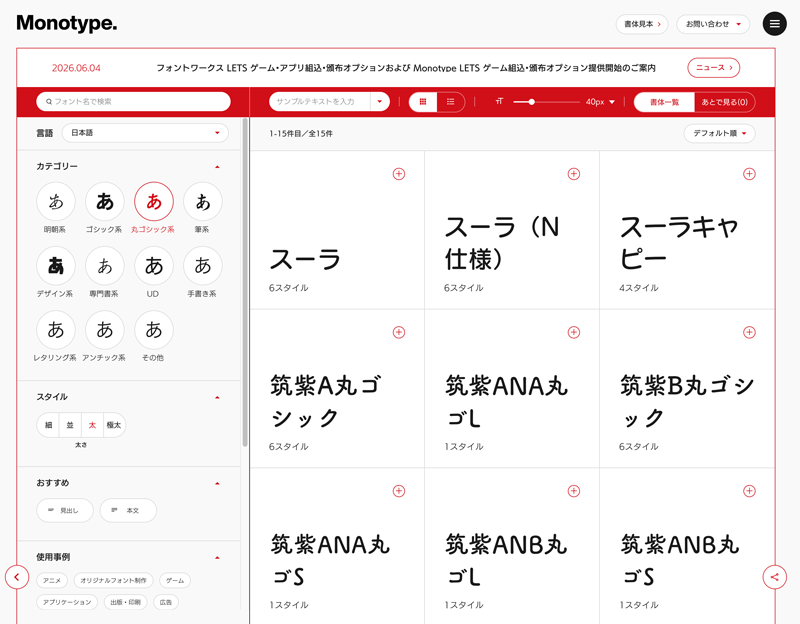
Task: Select the ゲーム use-case tag
Action: 175,580
